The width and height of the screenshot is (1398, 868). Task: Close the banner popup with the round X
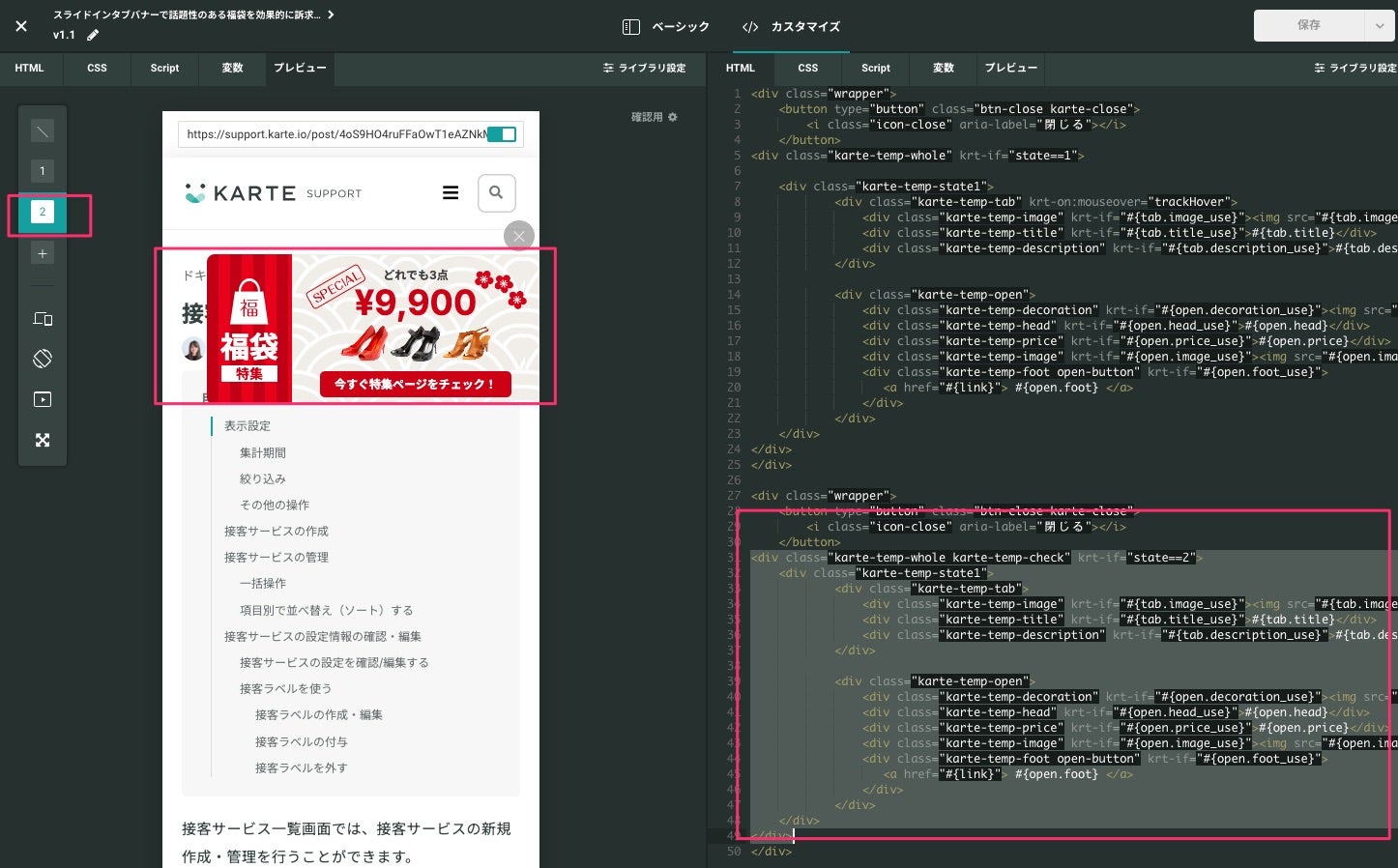tap(519, 236)
